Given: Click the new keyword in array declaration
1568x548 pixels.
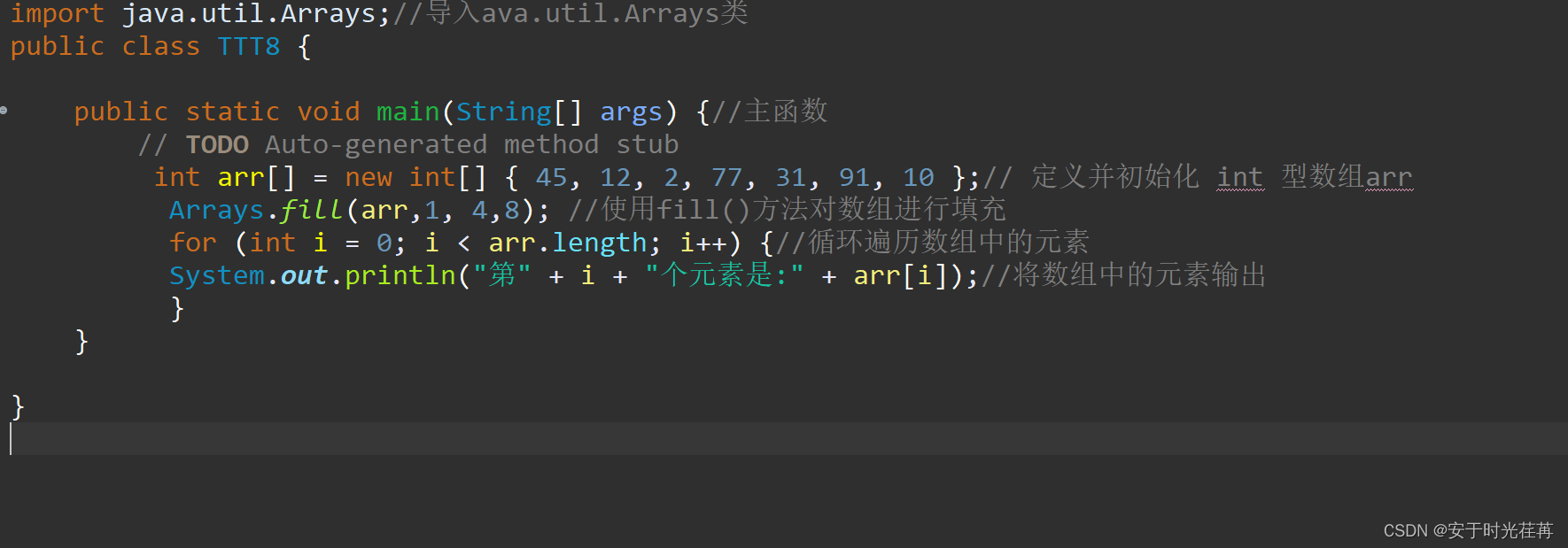Looking at the screenshot, I should tap(369, 177).
